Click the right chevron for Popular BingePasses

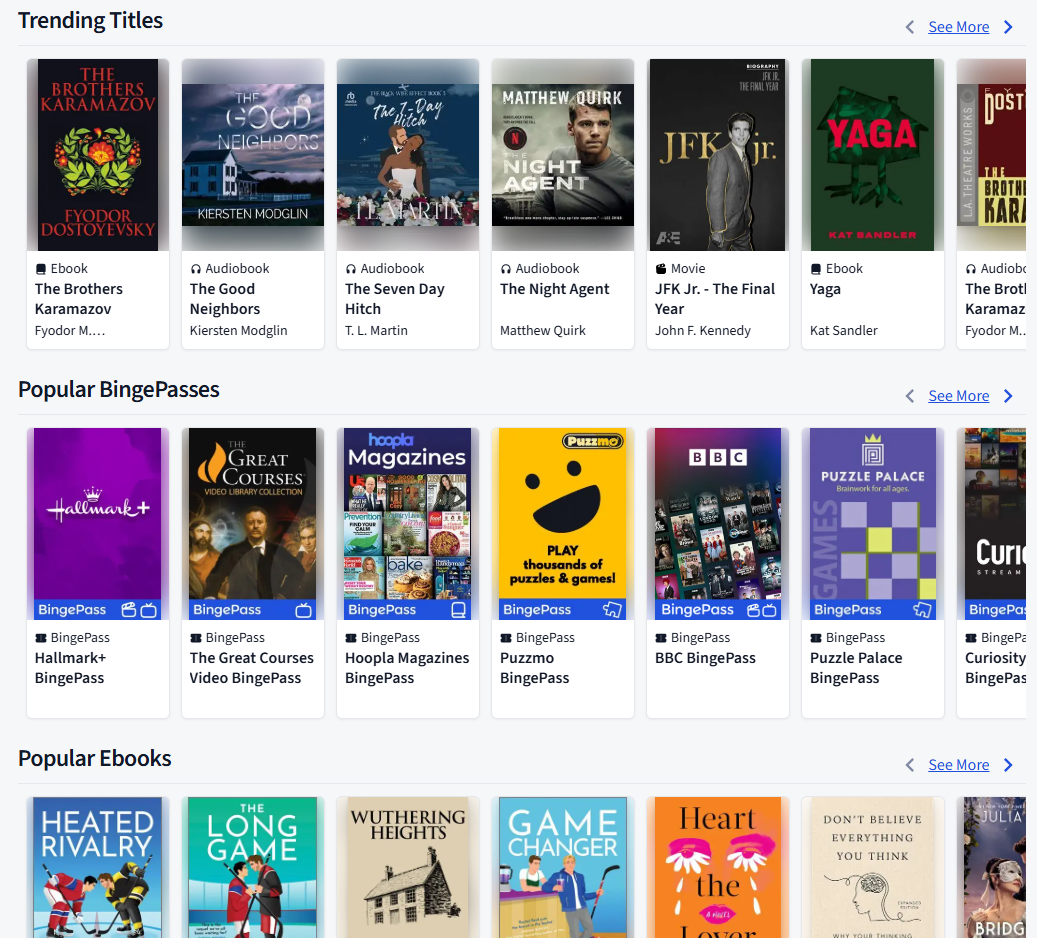[x=1009, y=395]
